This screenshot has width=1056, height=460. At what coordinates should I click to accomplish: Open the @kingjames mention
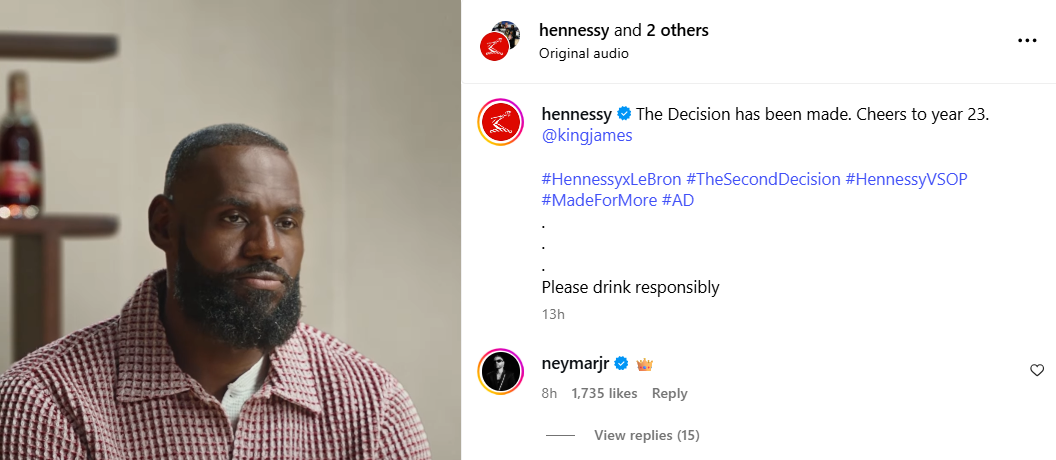[587, 135]
